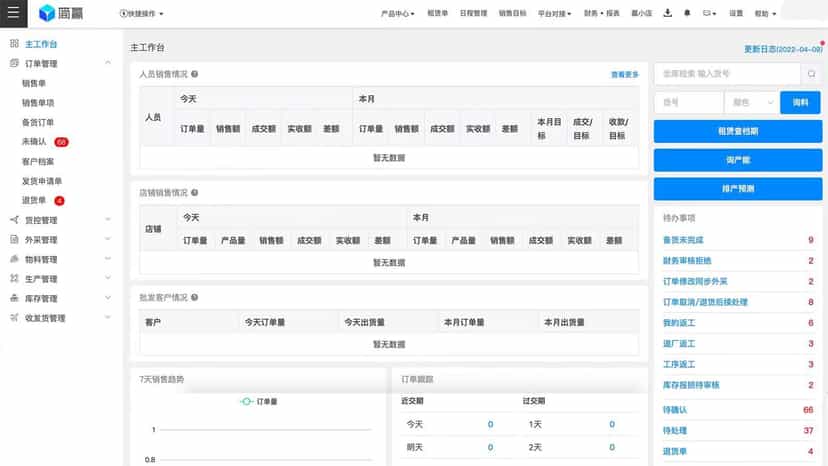The image size is (828, 466).
Task: Open 订单取消/退货后续处理 todo item
Action: (x=705, y=302)
